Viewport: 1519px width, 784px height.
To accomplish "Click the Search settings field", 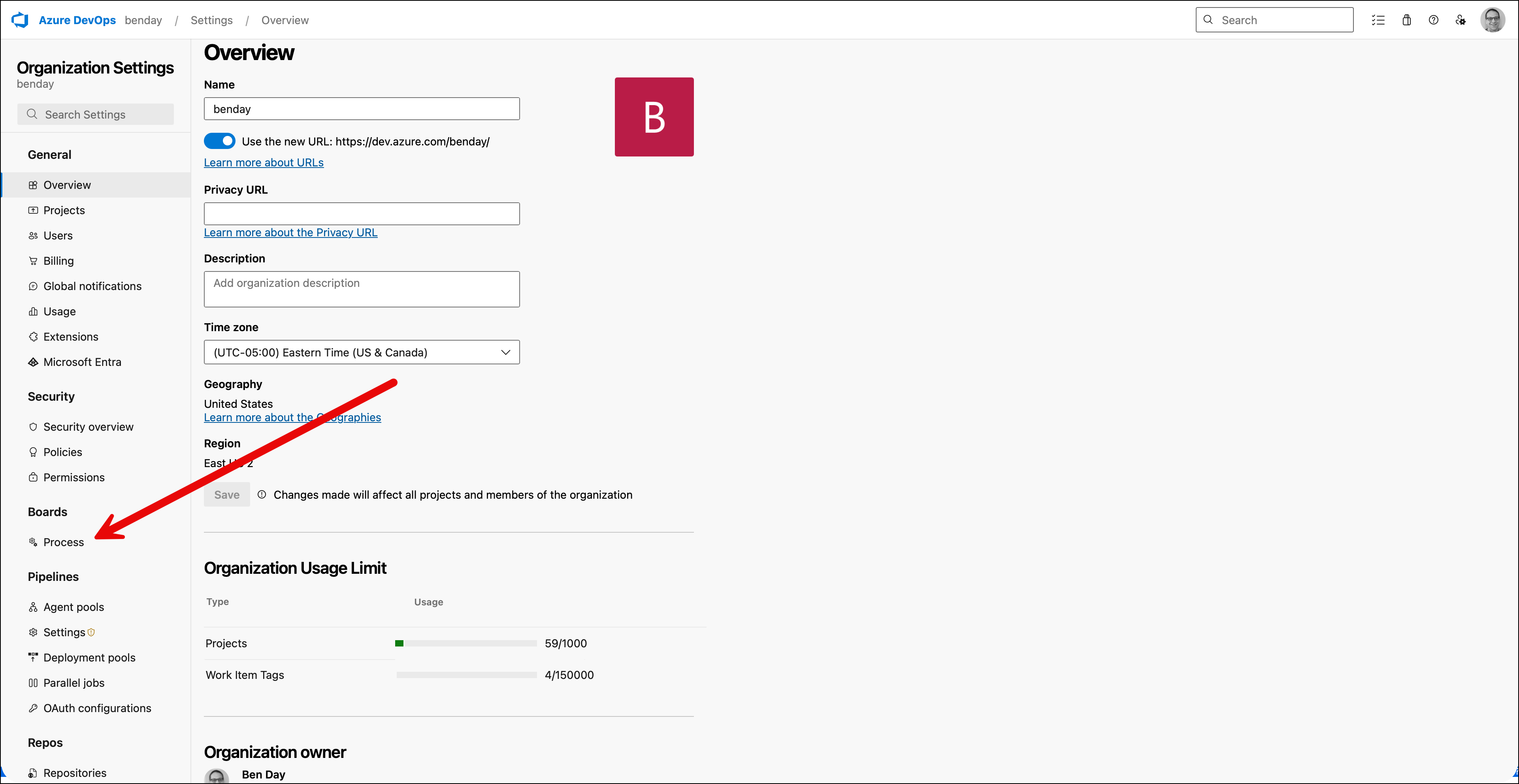I will 96,114.
